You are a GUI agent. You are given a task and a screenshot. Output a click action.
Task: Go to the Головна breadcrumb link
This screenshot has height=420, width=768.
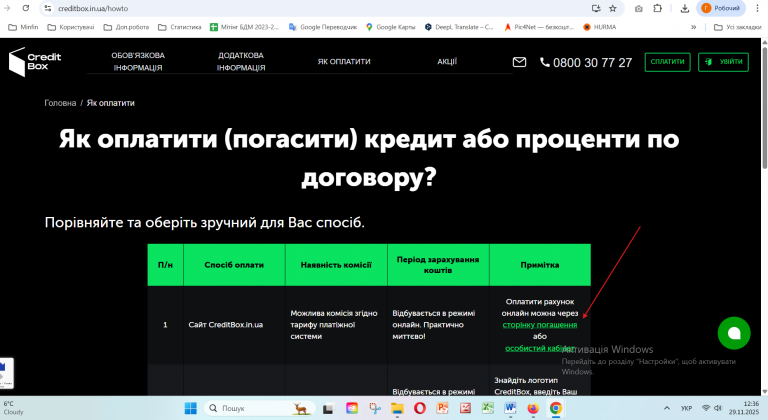pos(60,103)
